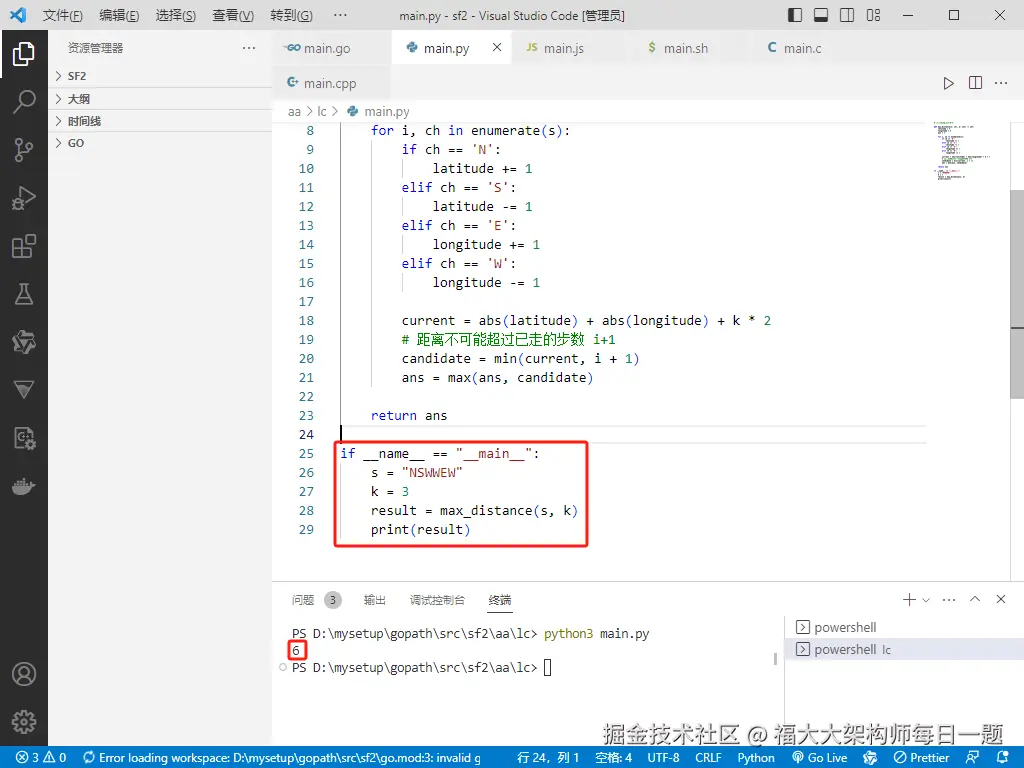1024x768 pixels.
Task: Open Explorer panel more actions ellipsis
Action: pos(249,48)
